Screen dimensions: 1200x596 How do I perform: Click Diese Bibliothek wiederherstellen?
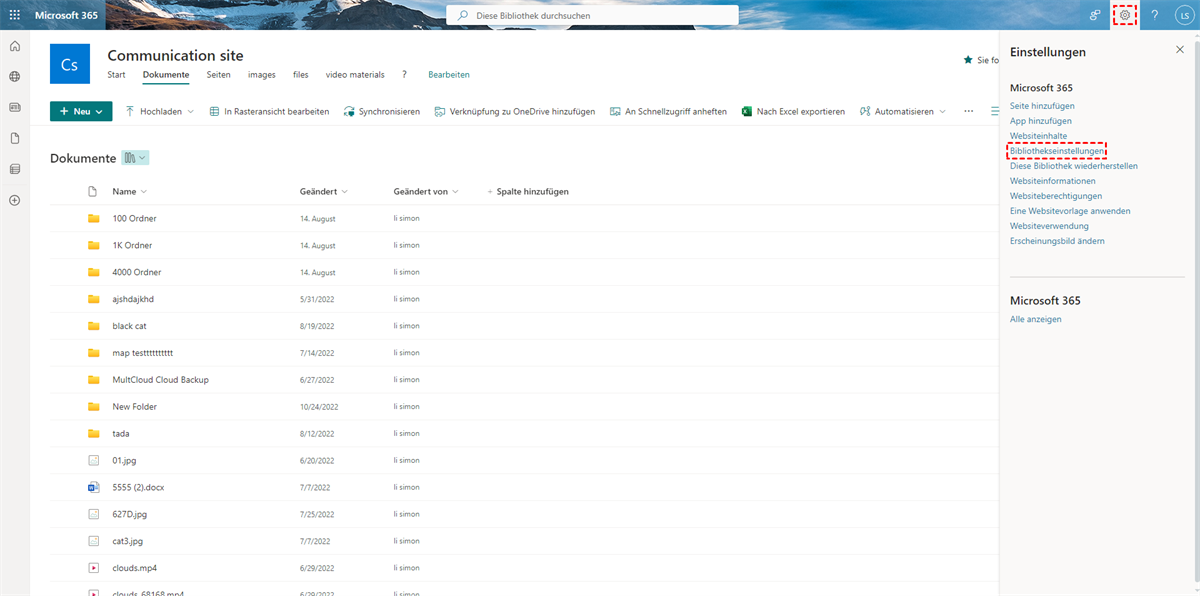(x=1074, y=166)
